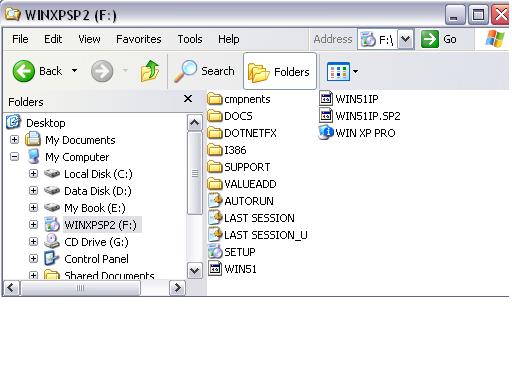The width and height of the screenshot is (512, 384).
Task: Close the Folders pane with X
Action: coord(188,99)
